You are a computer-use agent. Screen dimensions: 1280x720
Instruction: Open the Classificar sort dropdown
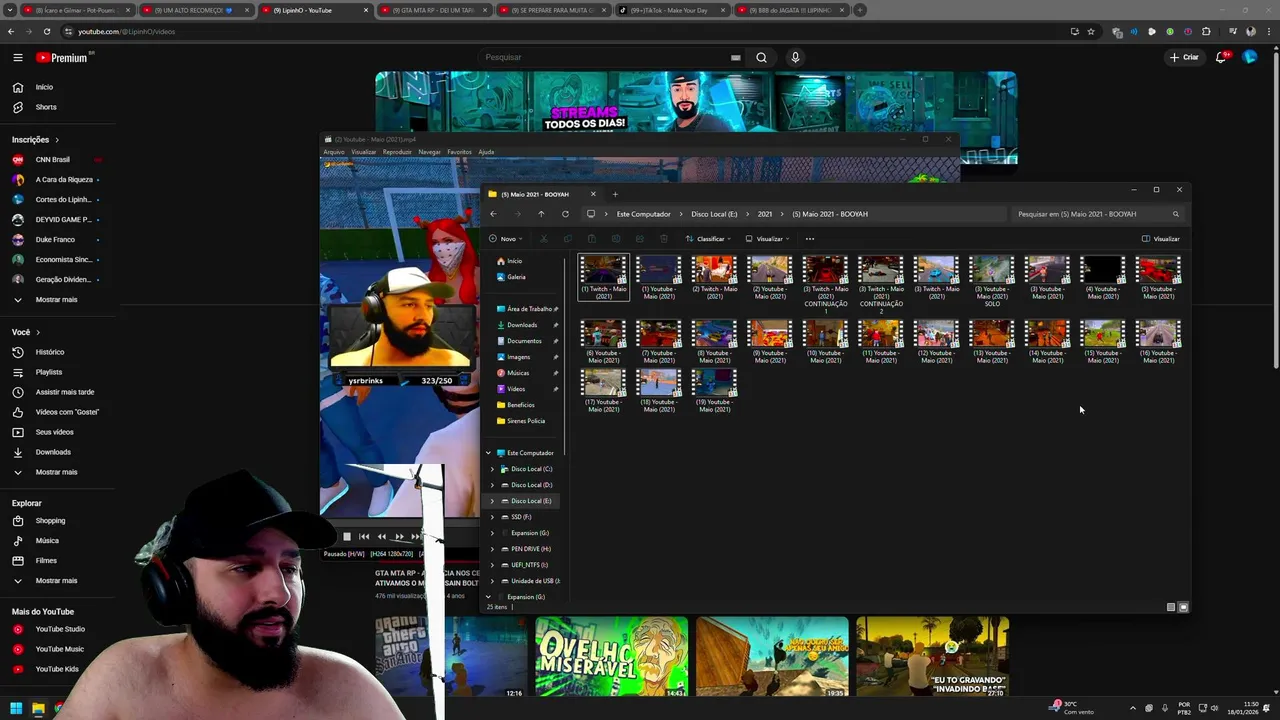point(708,239)
